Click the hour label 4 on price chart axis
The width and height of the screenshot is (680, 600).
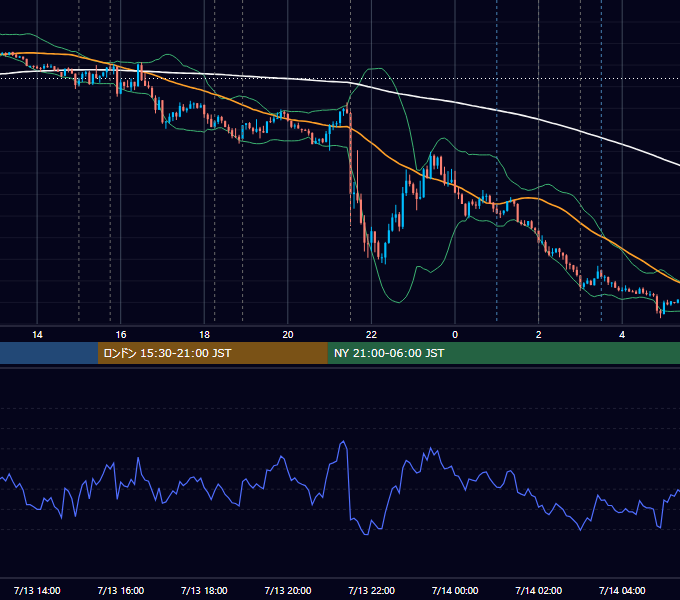tap(622, 335)
